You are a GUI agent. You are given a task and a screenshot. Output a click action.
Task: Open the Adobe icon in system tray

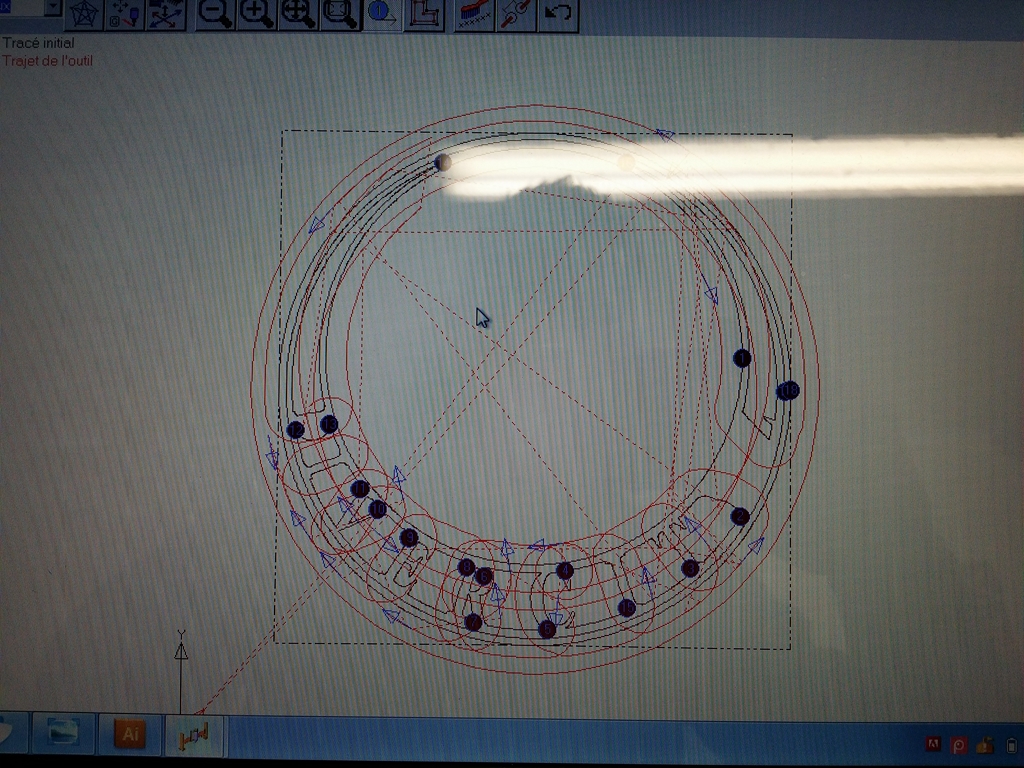pyautogui.click(x=933, y=744)
